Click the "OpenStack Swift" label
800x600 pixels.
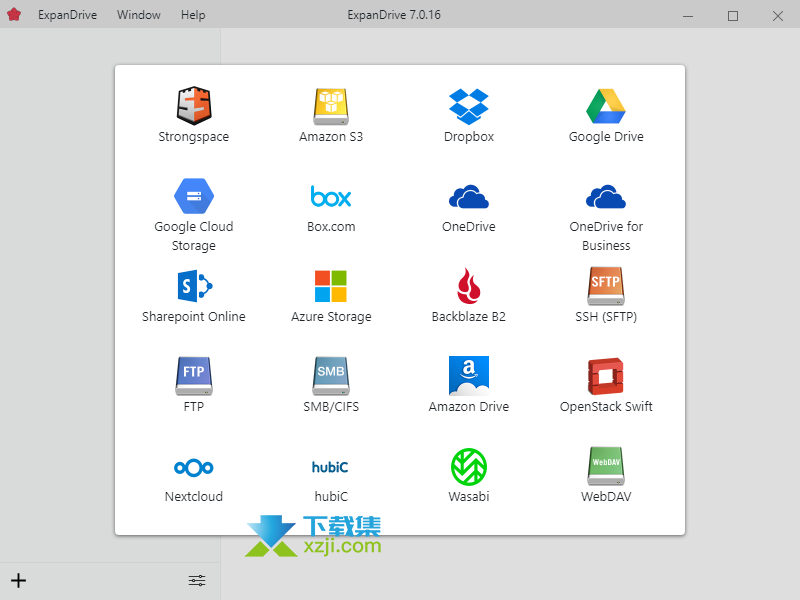(606, 407)
